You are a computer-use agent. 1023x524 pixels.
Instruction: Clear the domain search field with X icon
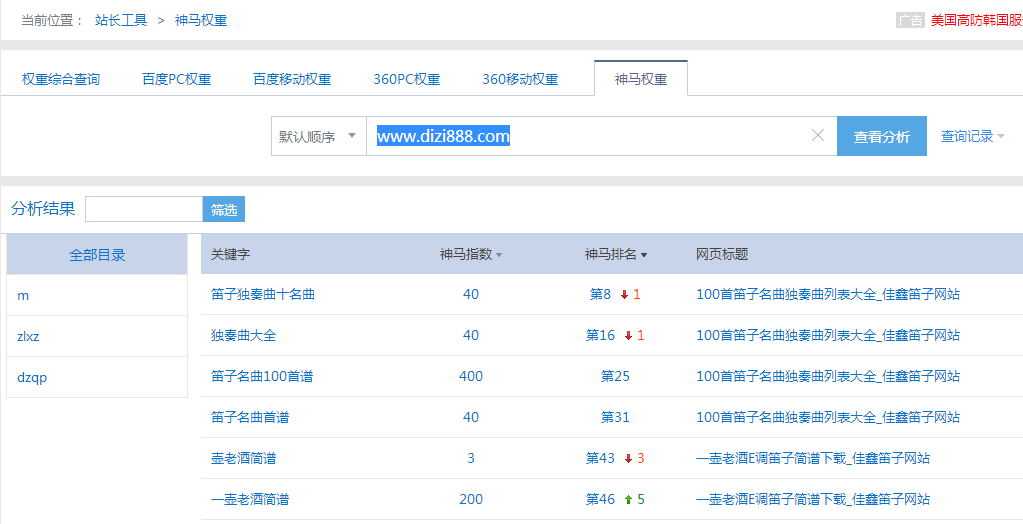coord(817,136)
